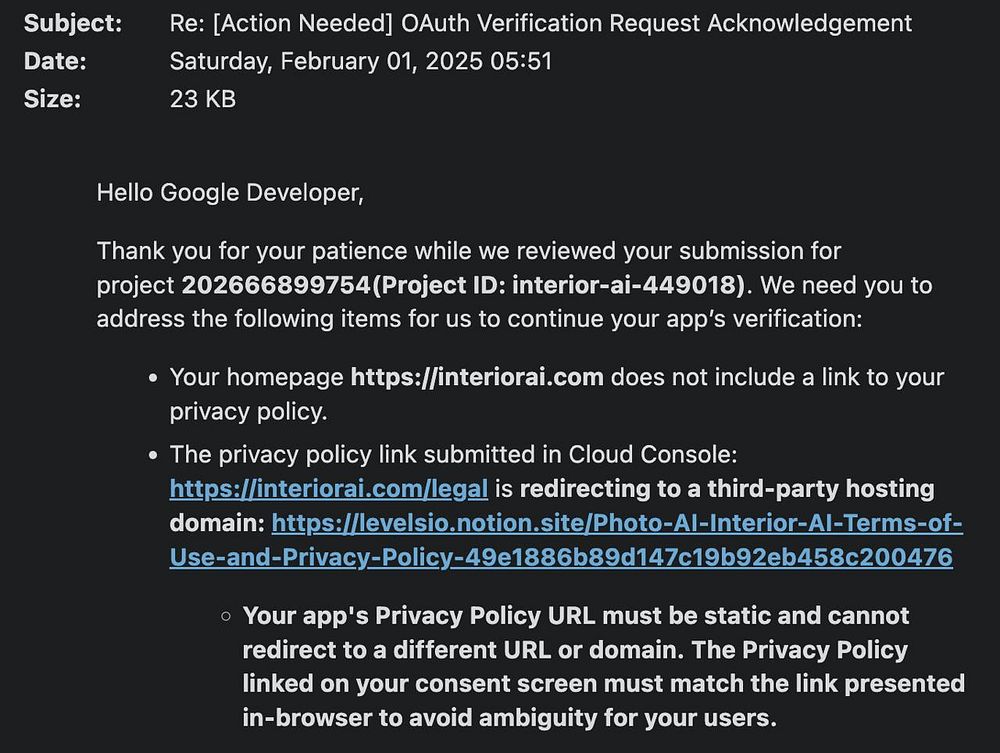The height and width of the screenshot is (753, 1000).
Task: Click the bold https://interiorai.com homepage URL
Action: [x=476, y=377]
